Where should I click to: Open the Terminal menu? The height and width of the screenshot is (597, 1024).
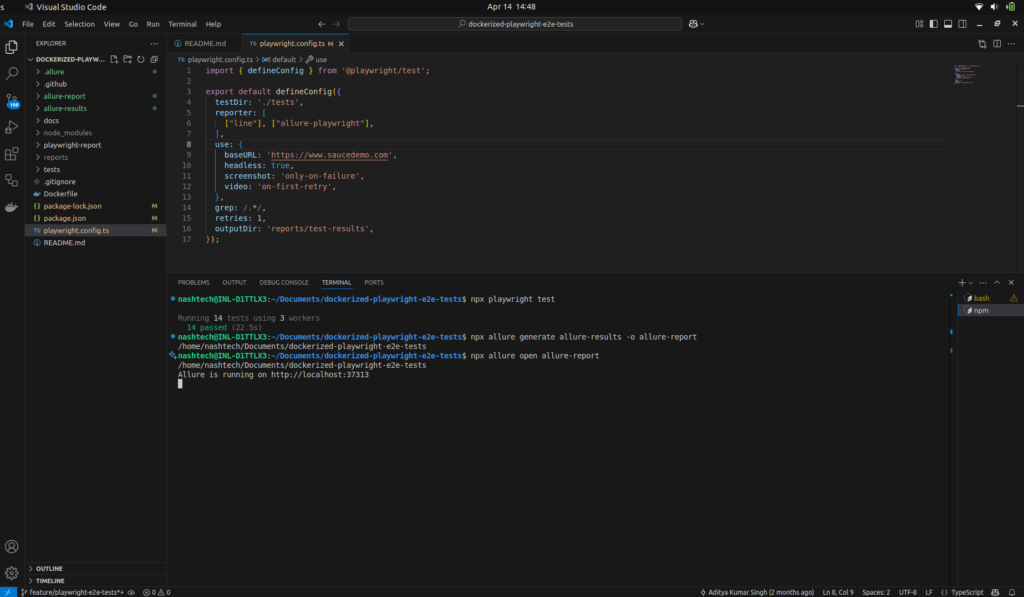pos(182,23)
